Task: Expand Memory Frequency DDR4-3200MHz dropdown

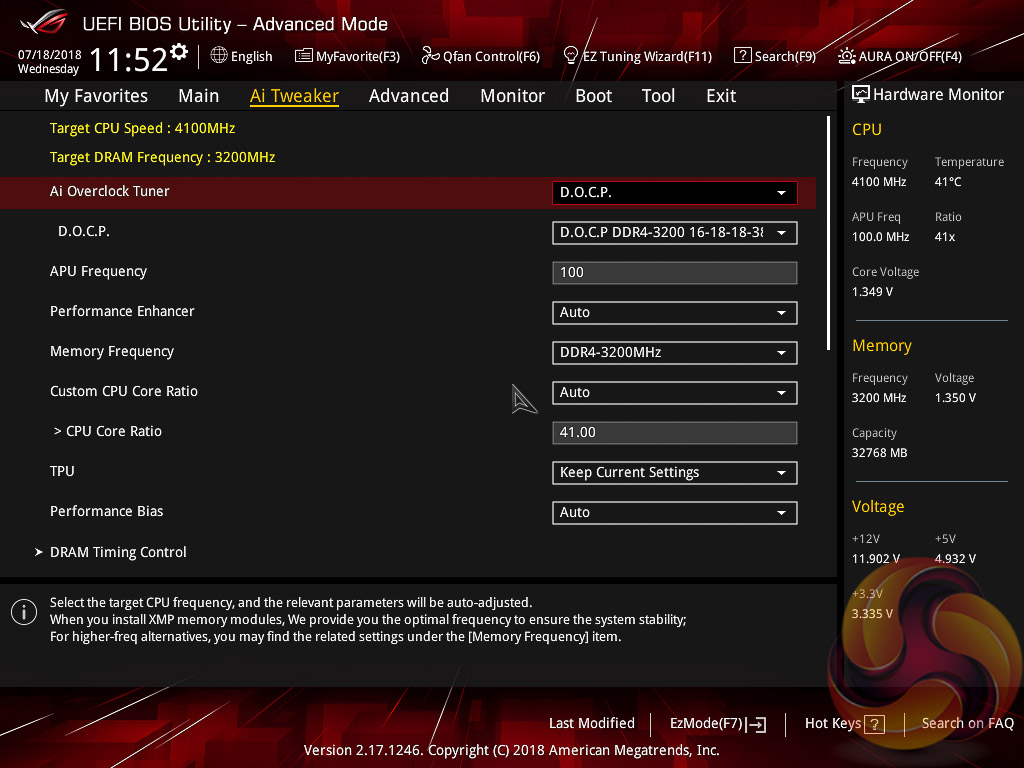Action: tap(675, 353)
